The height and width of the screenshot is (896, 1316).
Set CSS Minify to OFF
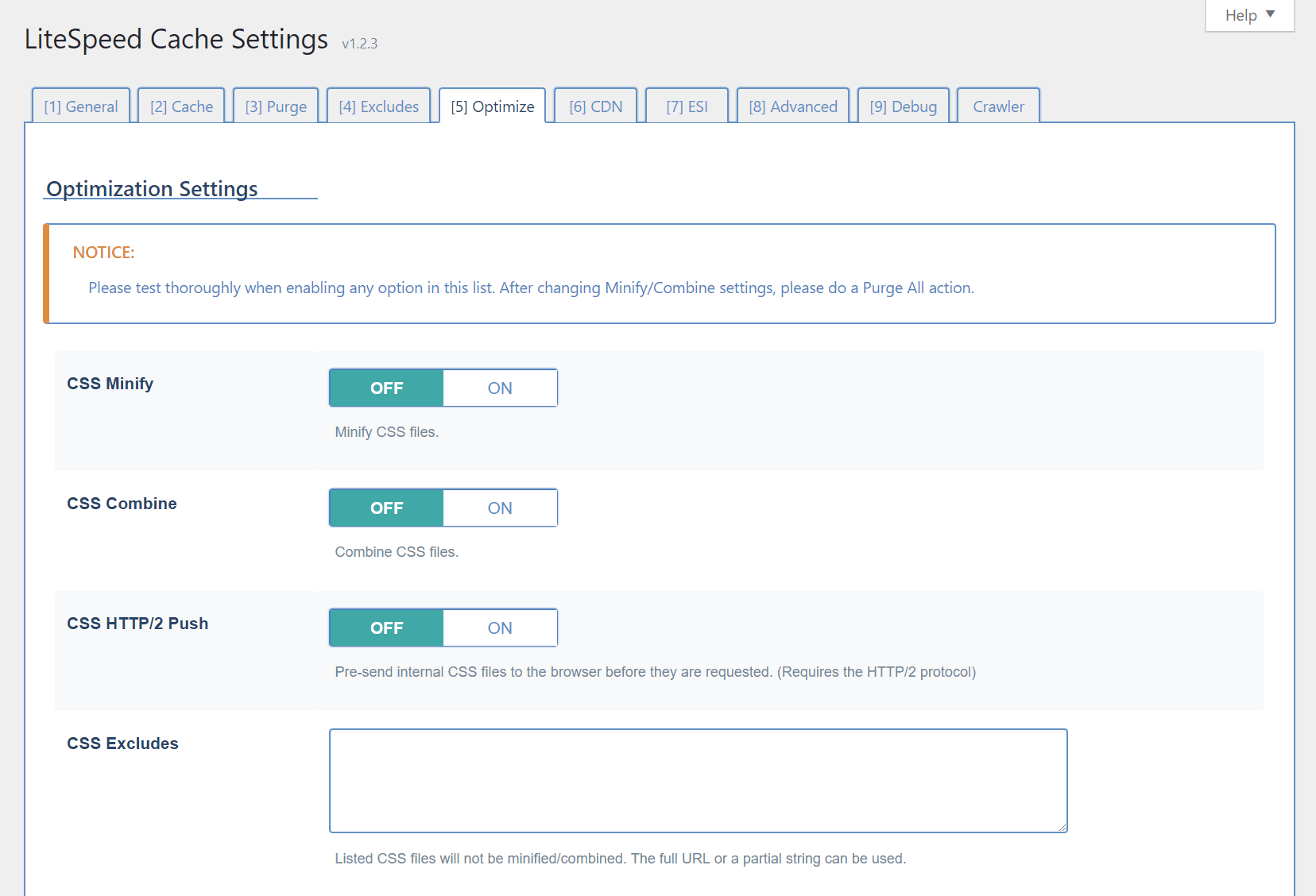[x=387, y=388]
